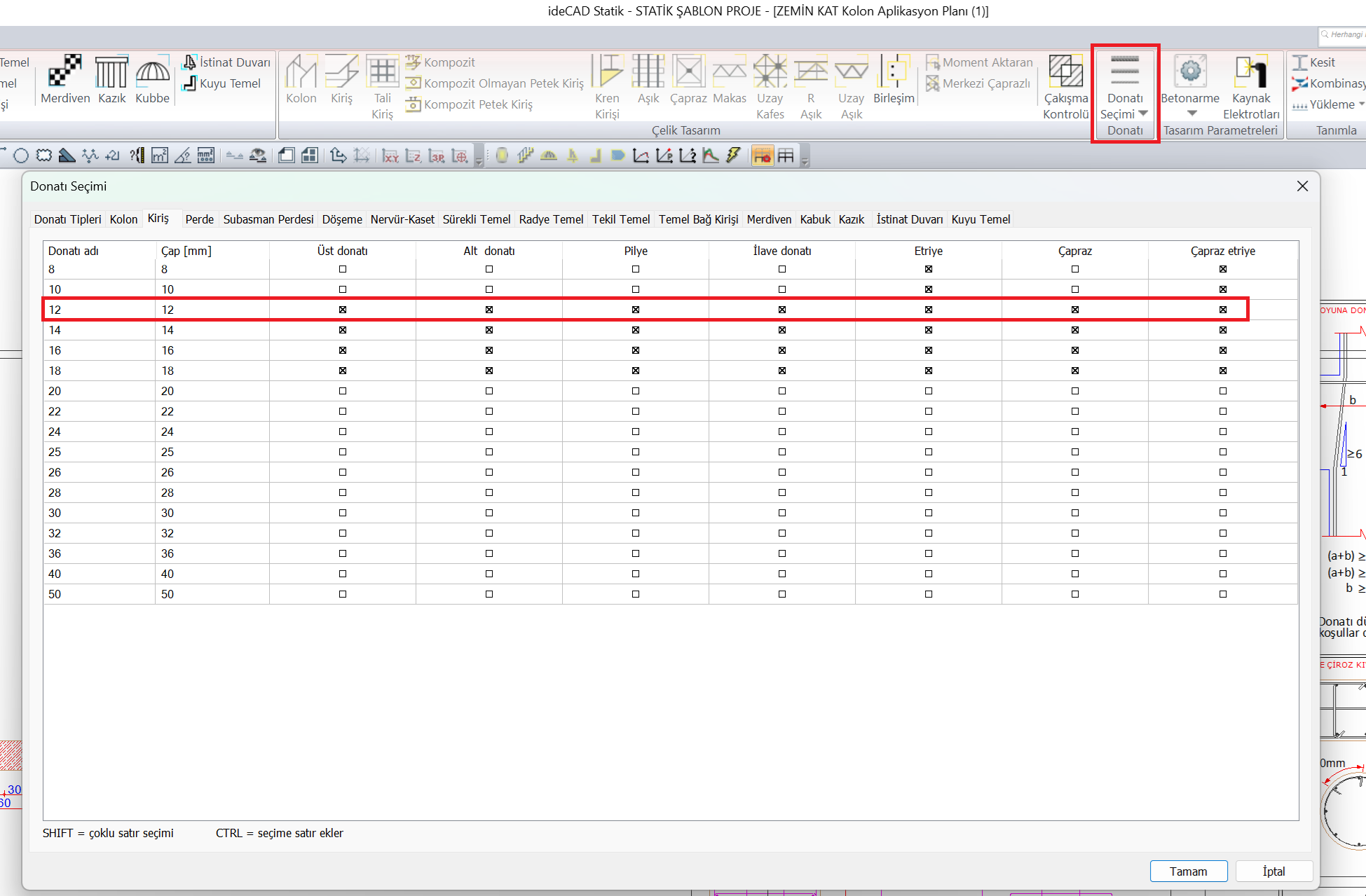
Task: Open Kaynak Elektrotları settings
Action: tap(1251, 88)
